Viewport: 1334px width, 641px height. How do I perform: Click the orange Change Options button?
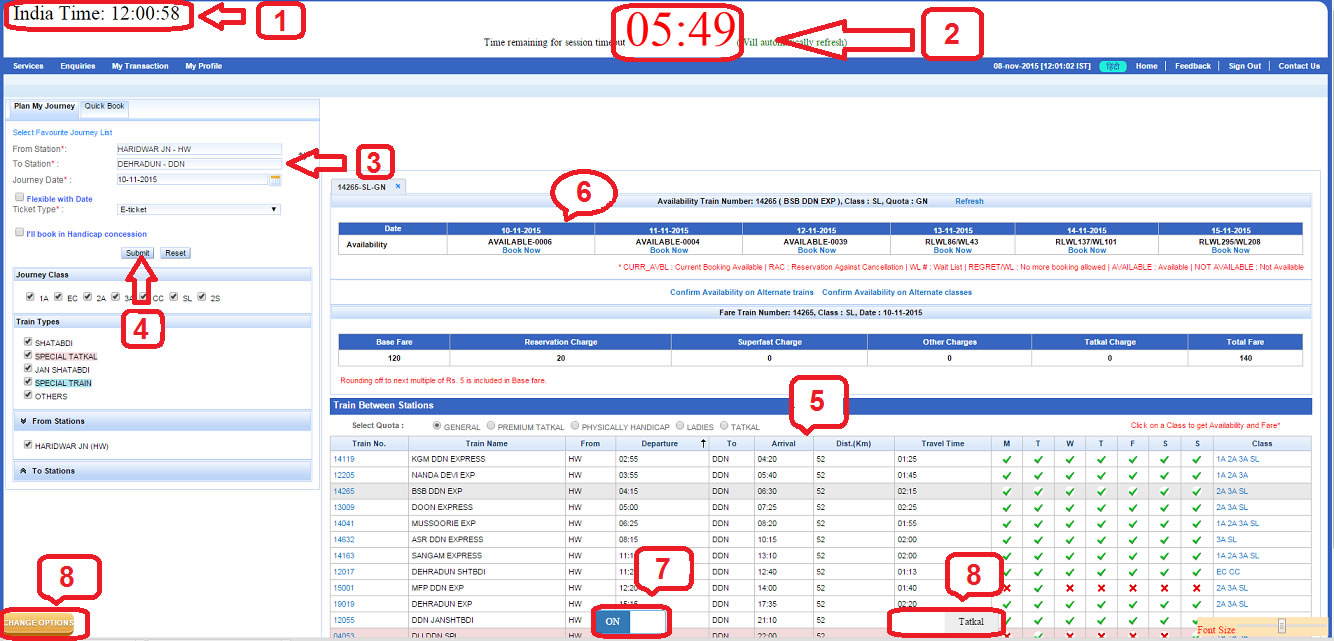coord(40,623)
